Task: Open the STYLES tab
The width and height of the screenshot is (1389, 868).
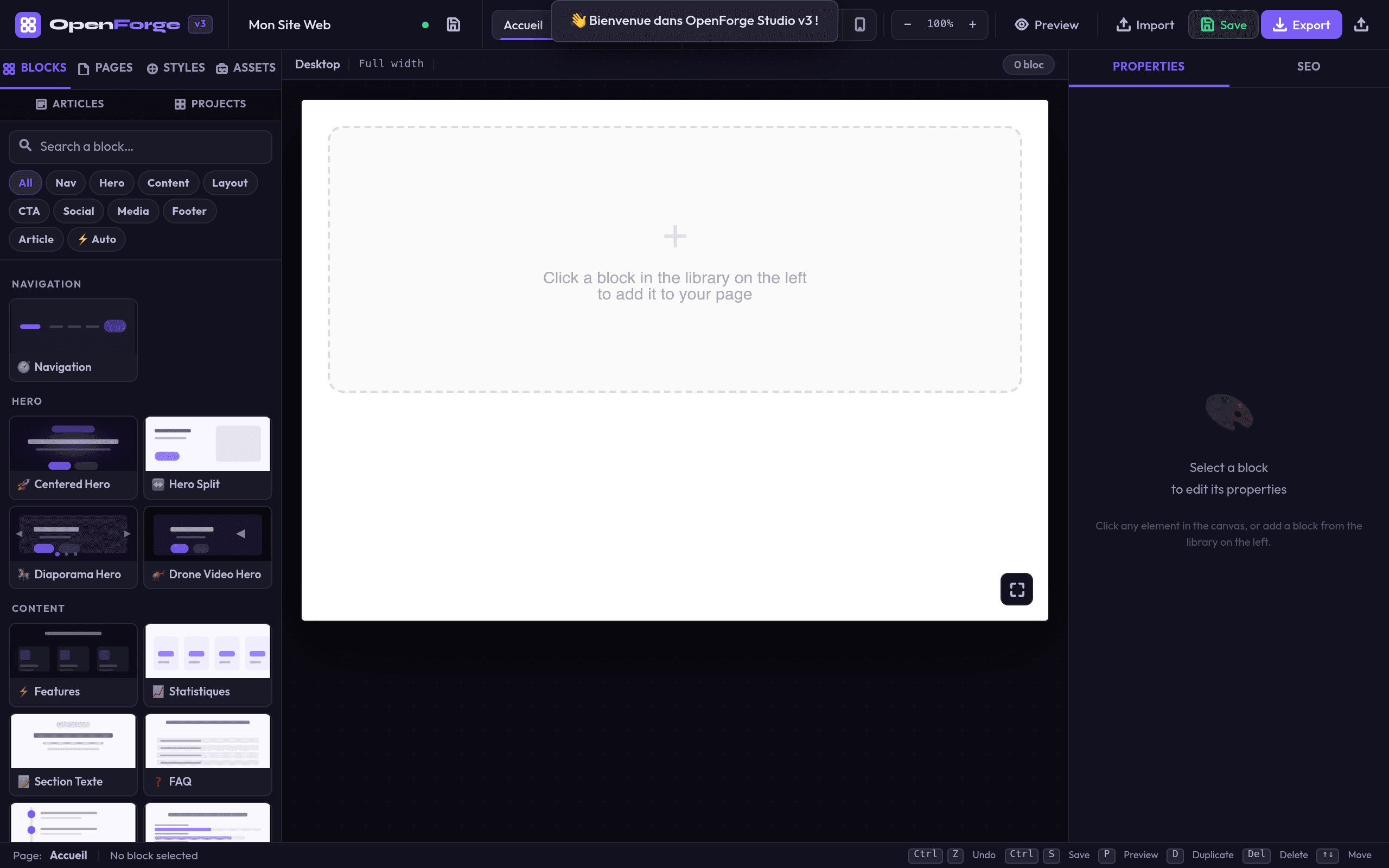Action: [x=176, y=68]
